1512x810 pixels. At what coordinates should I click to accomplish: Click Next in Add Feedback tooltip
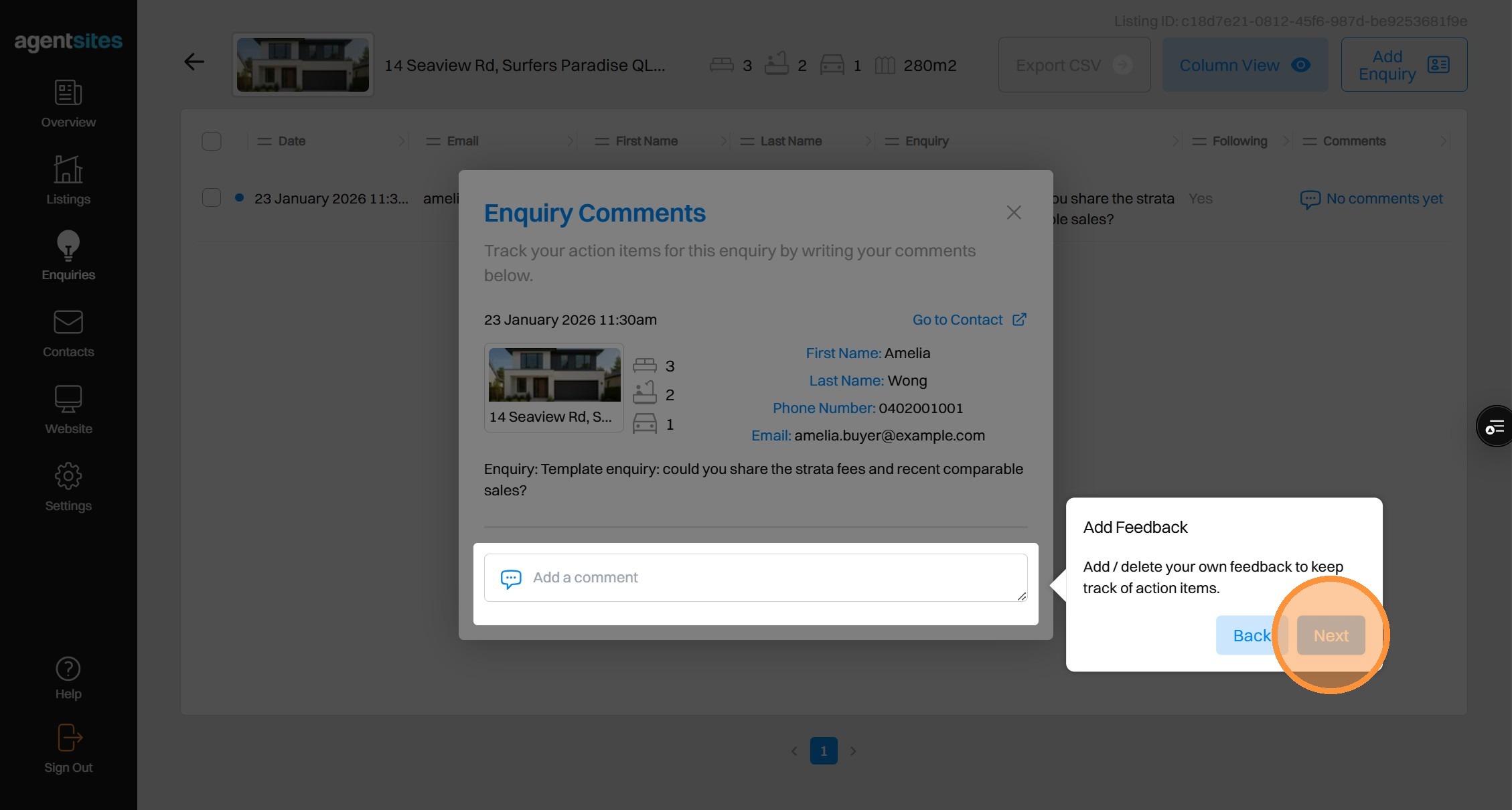coord(1331,635)
